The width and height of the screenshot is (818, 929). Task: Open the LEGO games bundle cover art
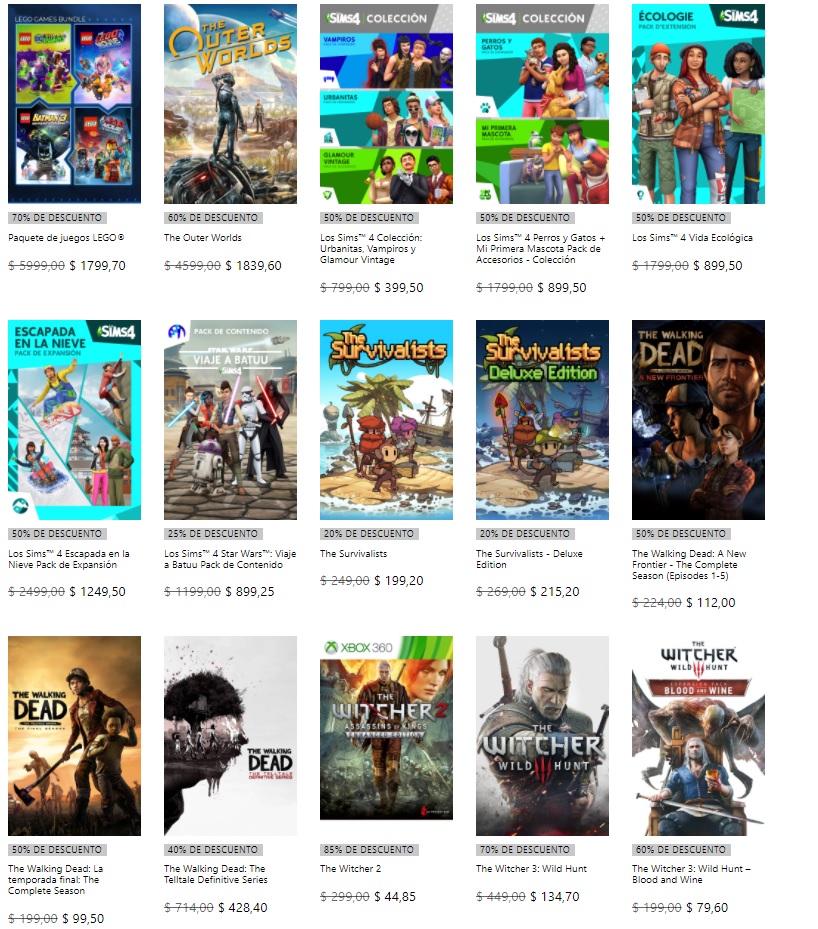click(74, 104)
